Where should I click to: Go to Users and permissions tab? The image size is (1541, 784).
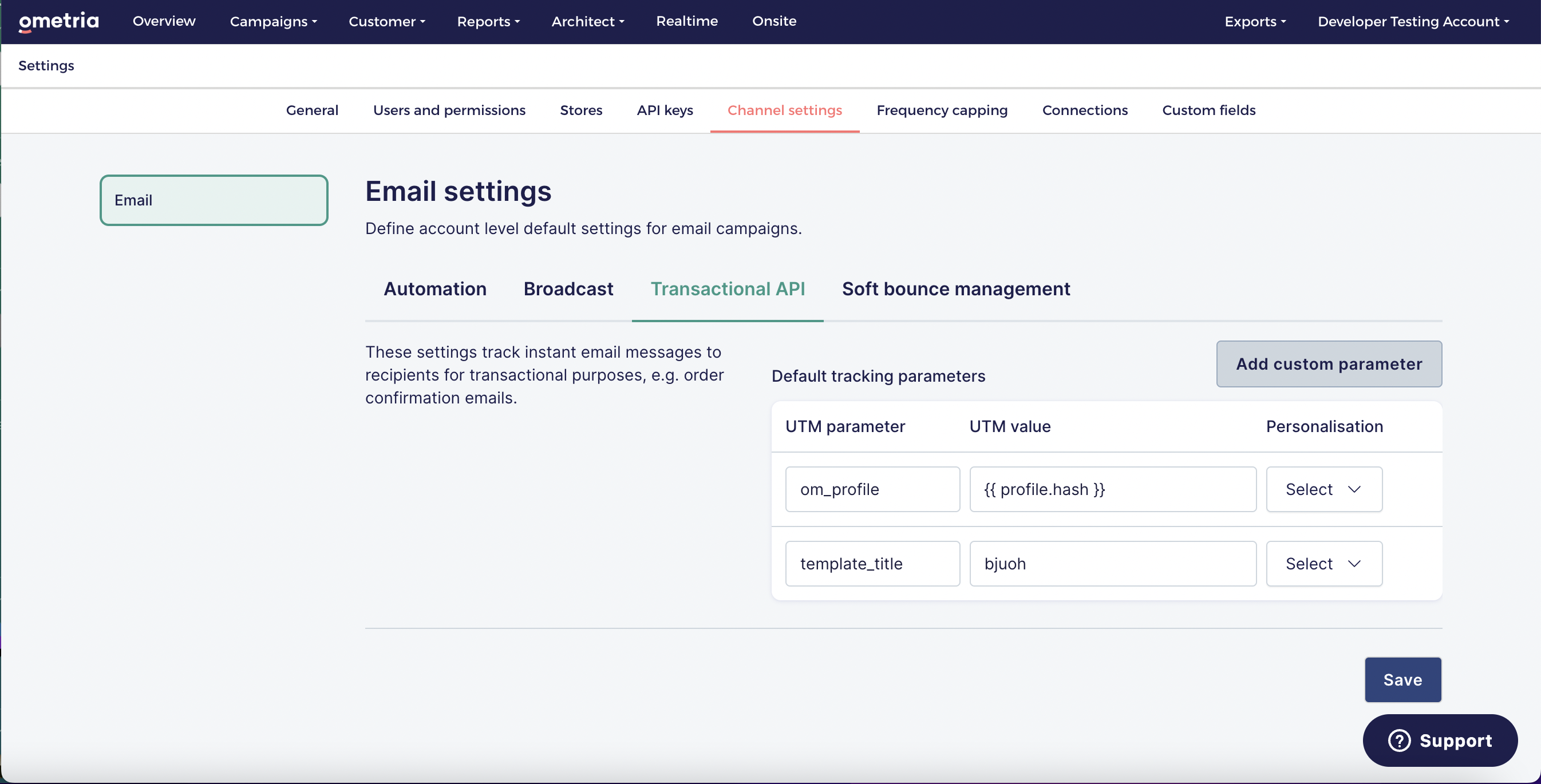coord(449,110)
